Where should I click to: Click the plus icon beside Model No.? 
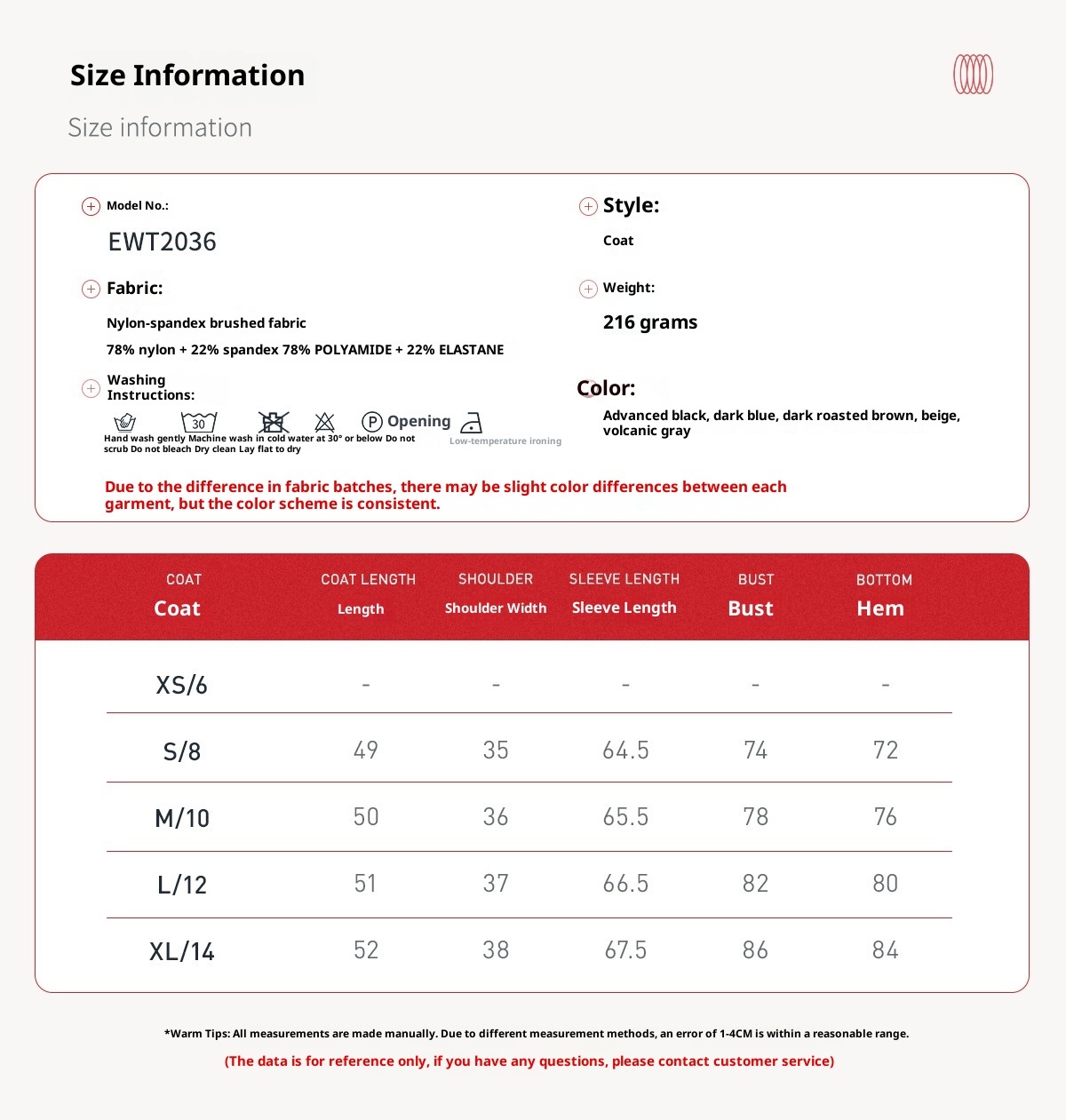pyautogui.click(x=91, y=206)
